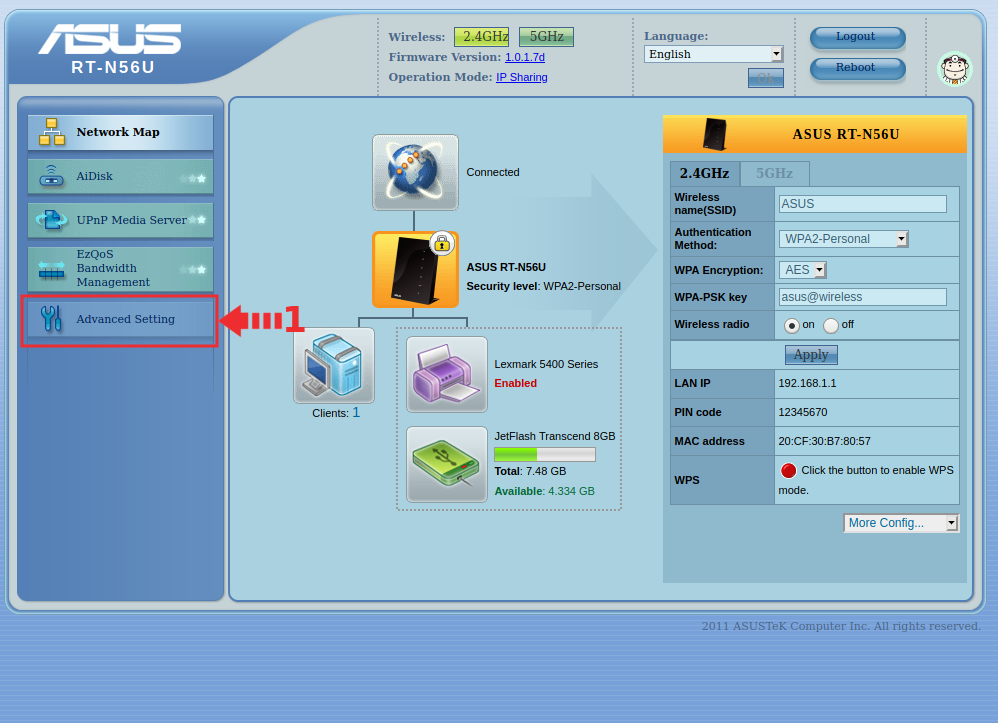
Task: Click the JetFlash USB drive icon
Action: click(x=447, y=464)
